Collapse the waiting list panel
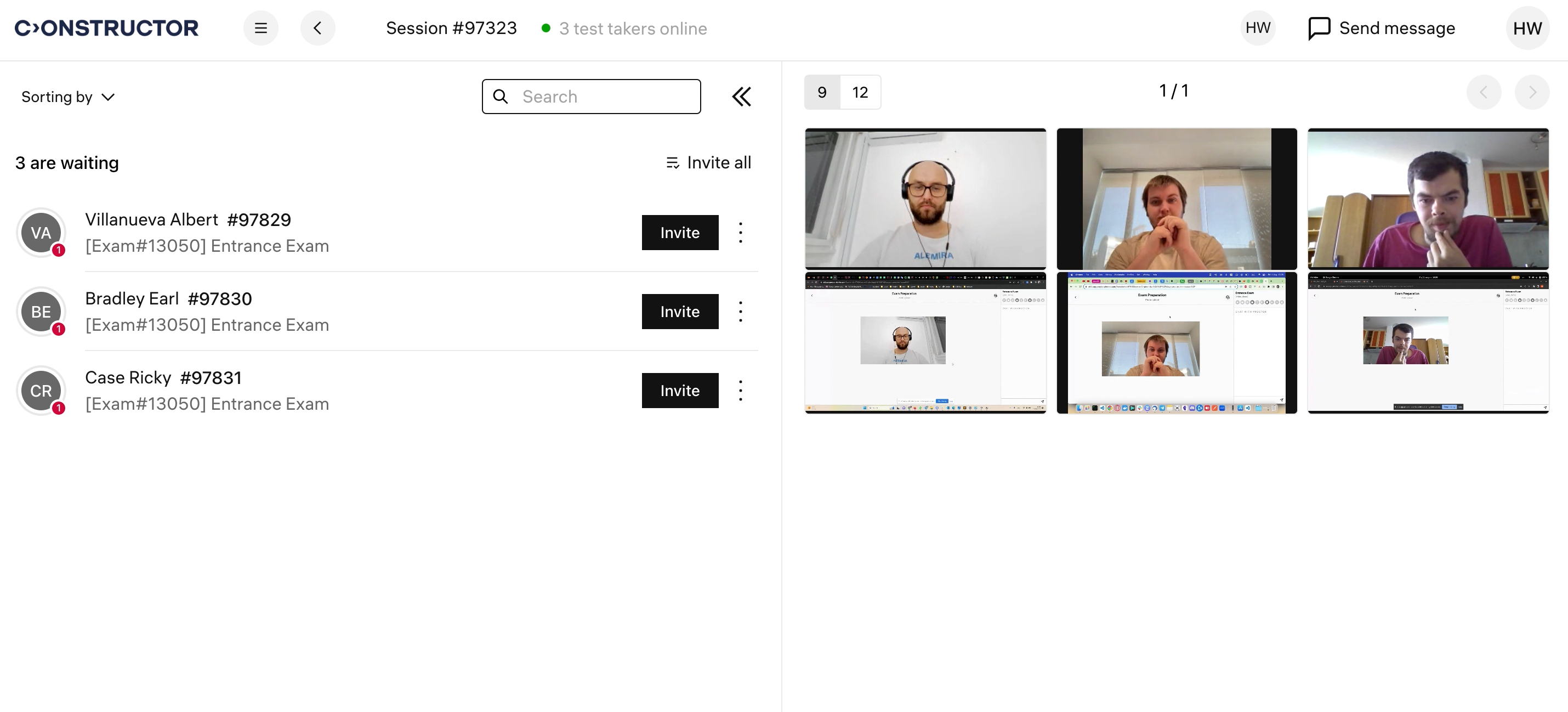Viewport: 1568px width, 712px height. click(741, 96)
